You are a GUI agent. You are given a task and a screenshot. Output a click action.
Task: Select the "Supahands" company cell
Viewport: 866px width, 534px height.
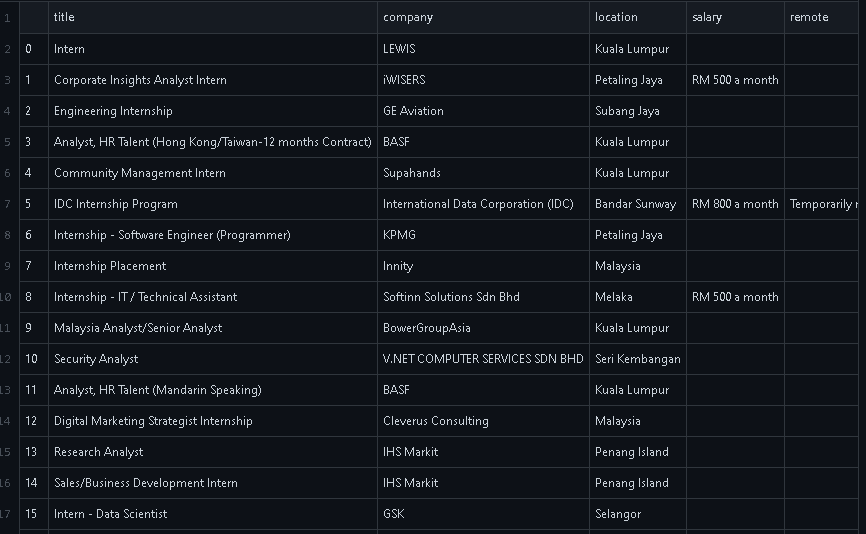click(x=411, y=173)
